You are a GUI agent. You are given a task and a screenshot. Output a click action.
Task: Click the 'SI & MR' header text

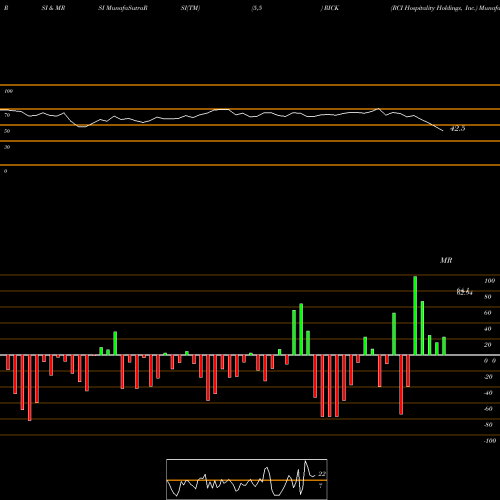point(53,8)
